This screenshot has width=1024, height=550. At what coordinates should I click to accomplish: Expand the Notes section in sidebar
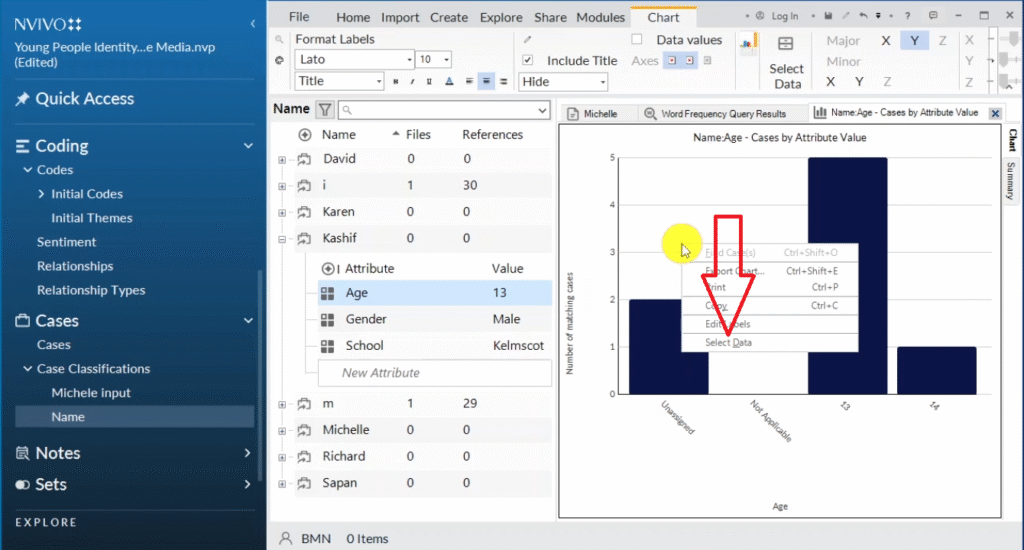[247, 453]
